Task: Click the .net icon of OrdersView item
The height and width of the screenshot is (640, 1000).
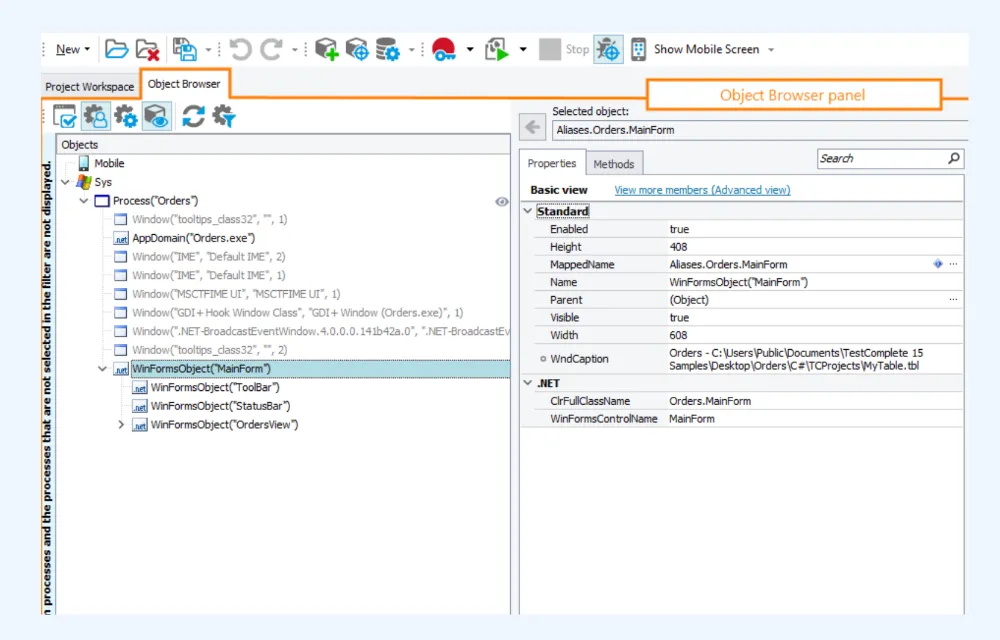Action: click(x=140, y=425)
